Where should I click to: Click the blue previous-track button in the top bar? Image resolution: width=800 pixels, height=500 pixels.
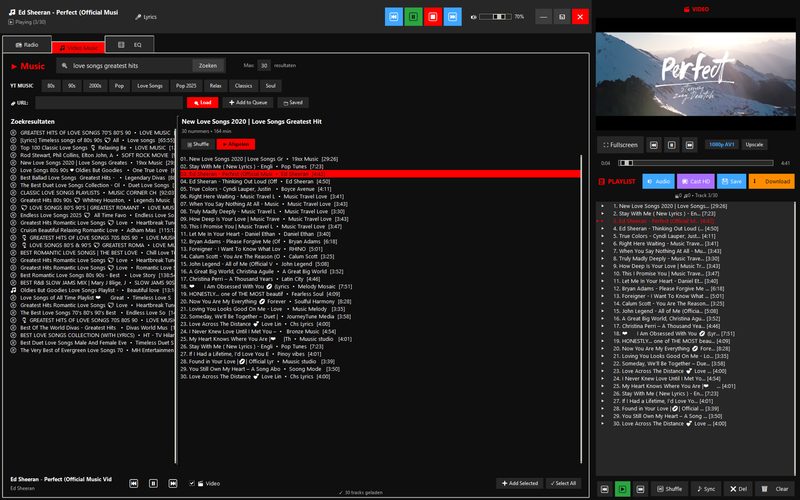(x=393, y=17)
